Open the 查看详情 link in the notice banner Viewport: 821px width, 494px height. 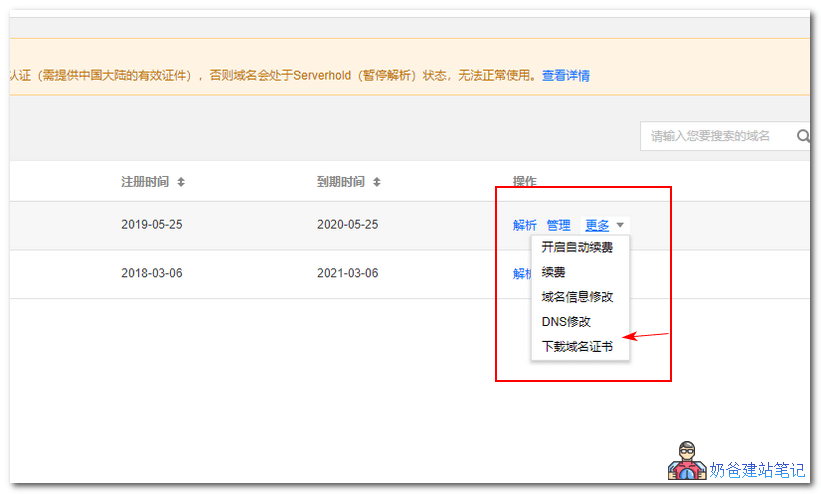565,75
